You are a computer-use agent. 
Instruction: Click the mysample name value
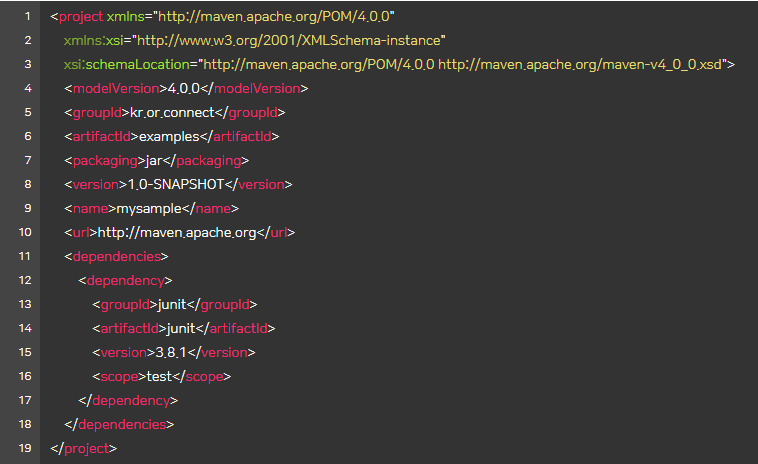tap(149, 209)
